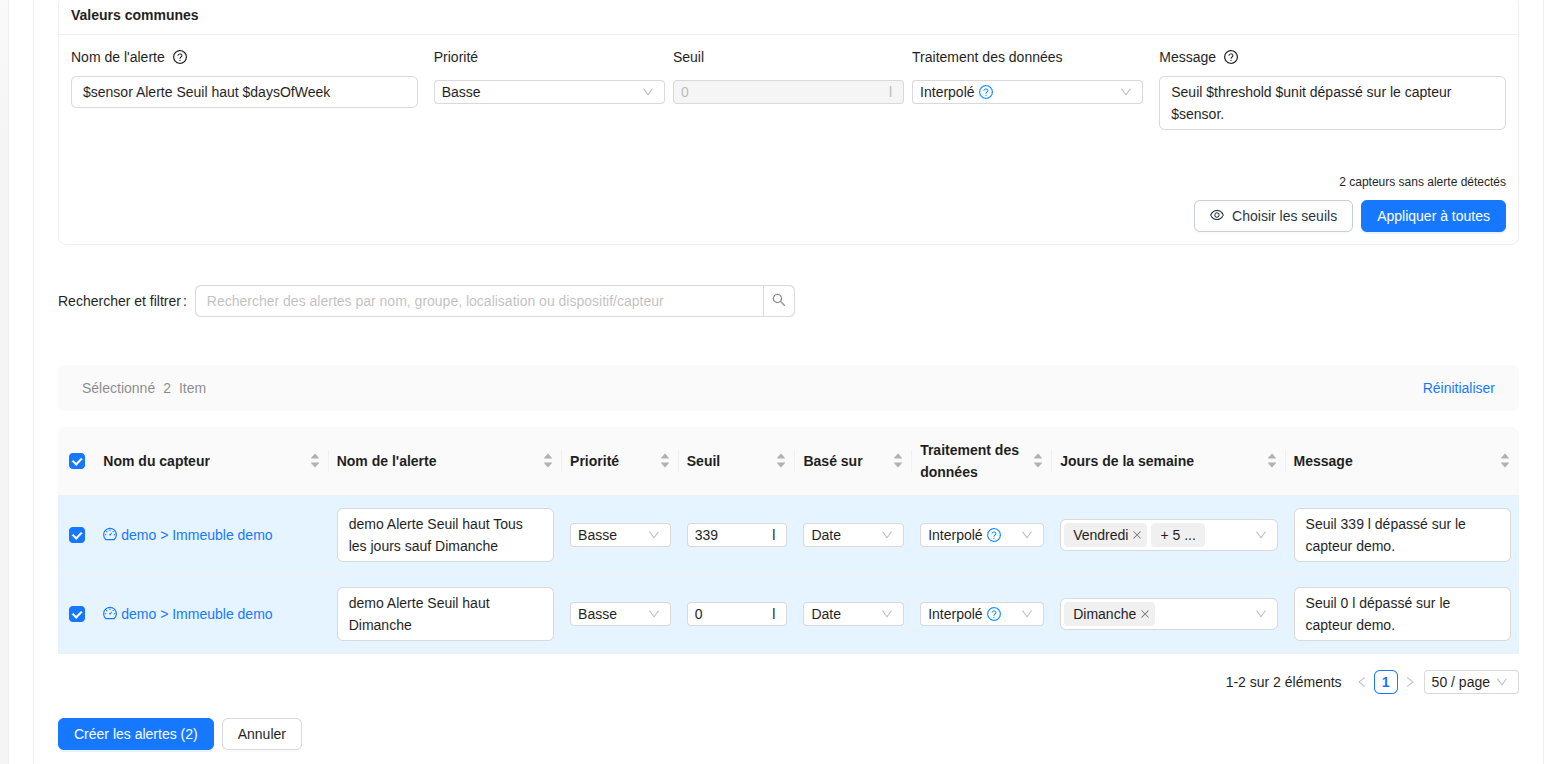This screenshot has height=764, width=1562.
Task: Remove the Dimanche tag in second row
Action: point(1145,614)
